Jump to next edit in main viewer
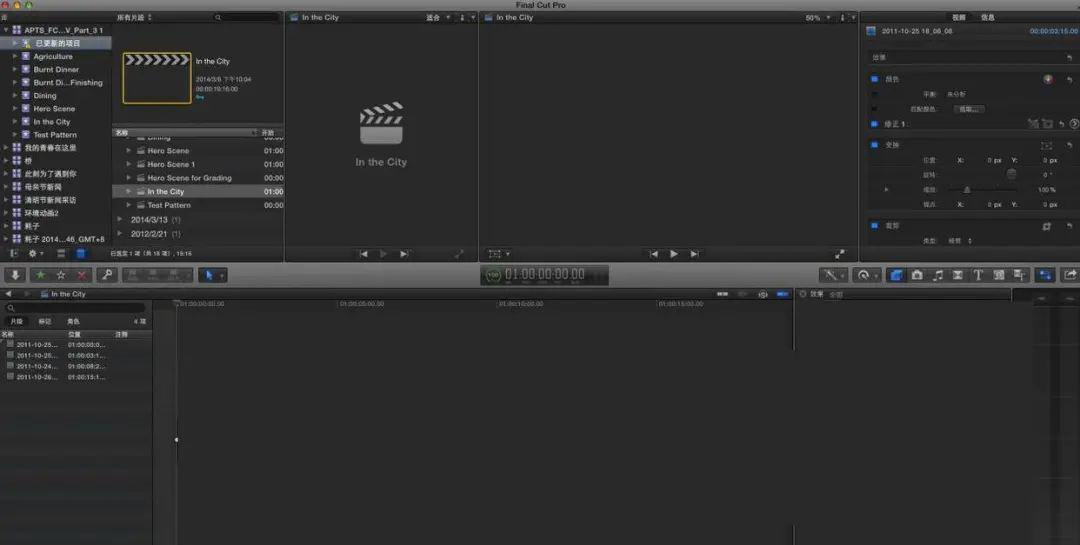Viewport: 1080px width, 545px height. (x=694, y=254)
